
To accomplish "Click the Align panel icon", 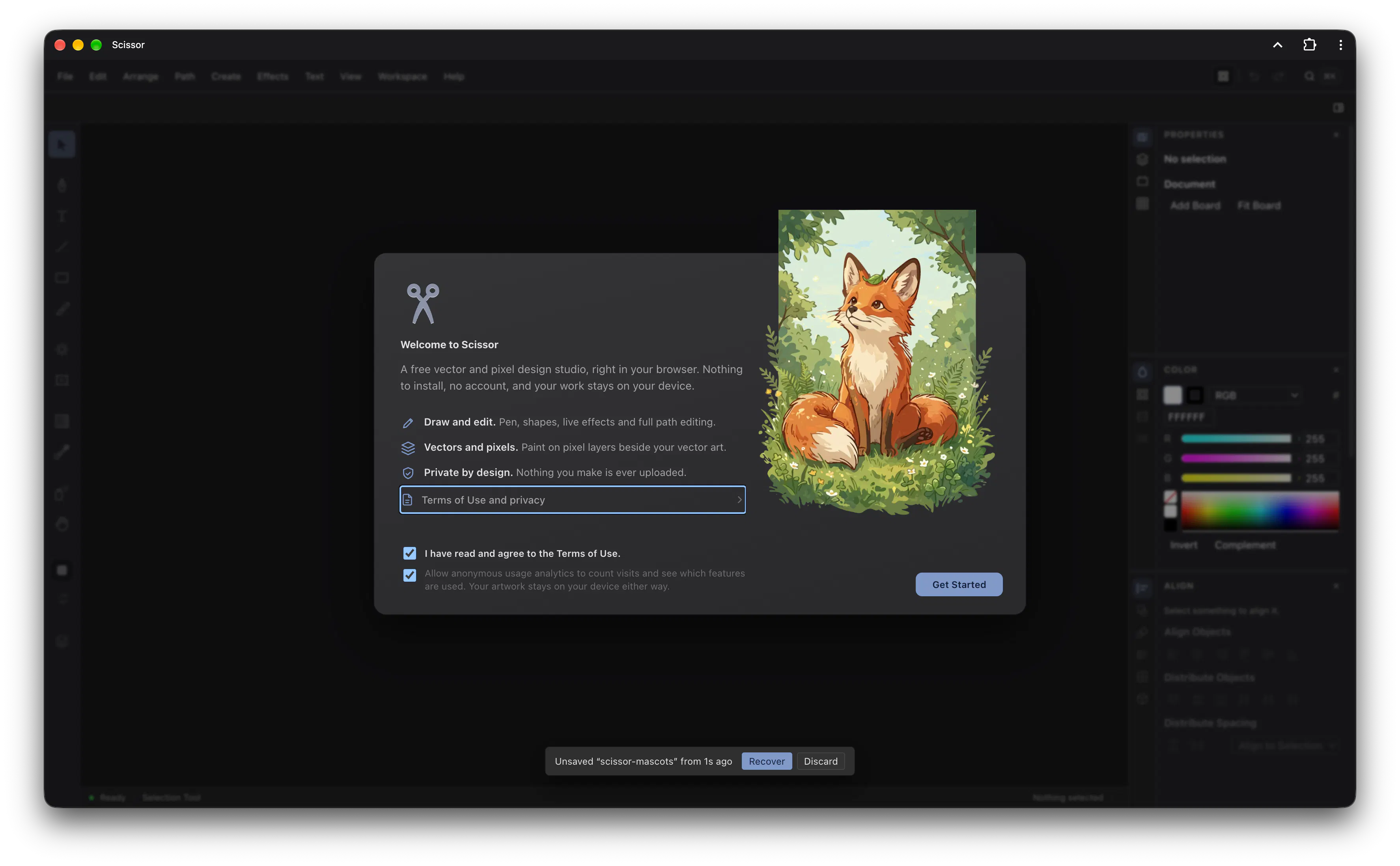I will [1142, 588].
